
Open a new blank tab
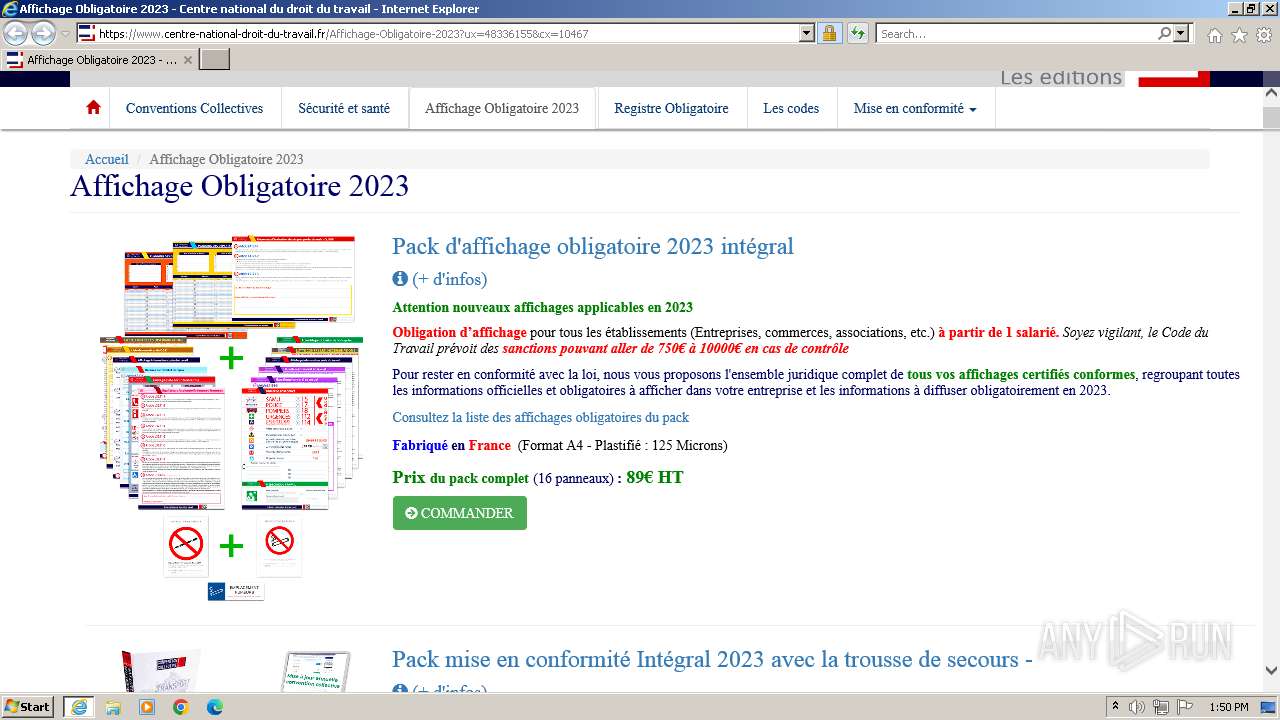215,60
